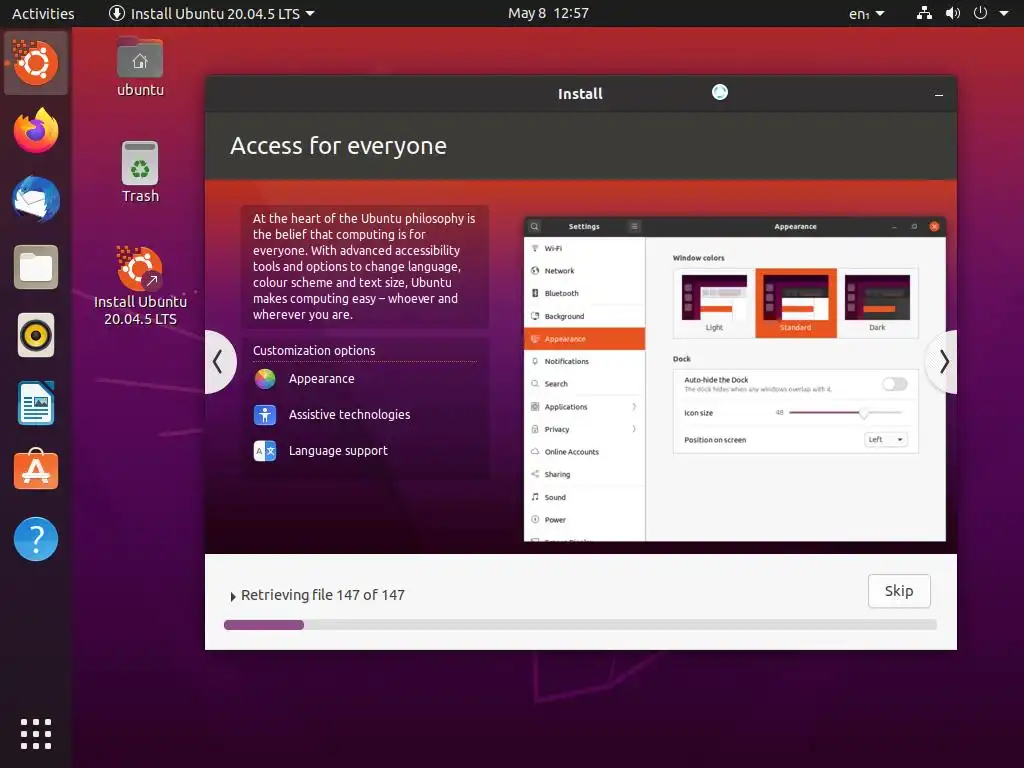Click the installation progress bar
This screenshot has width=1024, height=768.
click(x=580, y=625)
